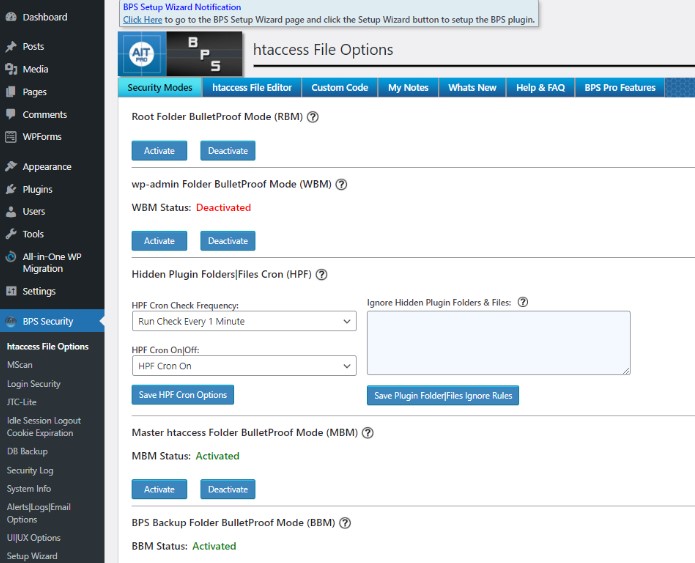Switch to Whats New tab
Image resolution: width=695 pixels, height=563 pixels.
click(472, 87)
